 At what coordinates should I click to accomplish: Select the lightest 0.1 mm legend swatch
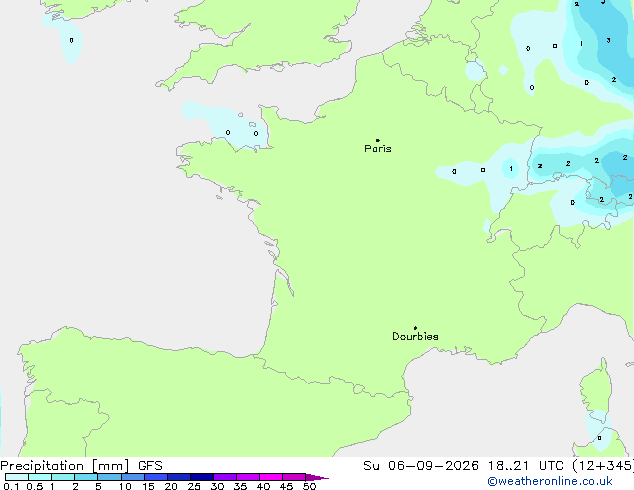pos(17,477)
